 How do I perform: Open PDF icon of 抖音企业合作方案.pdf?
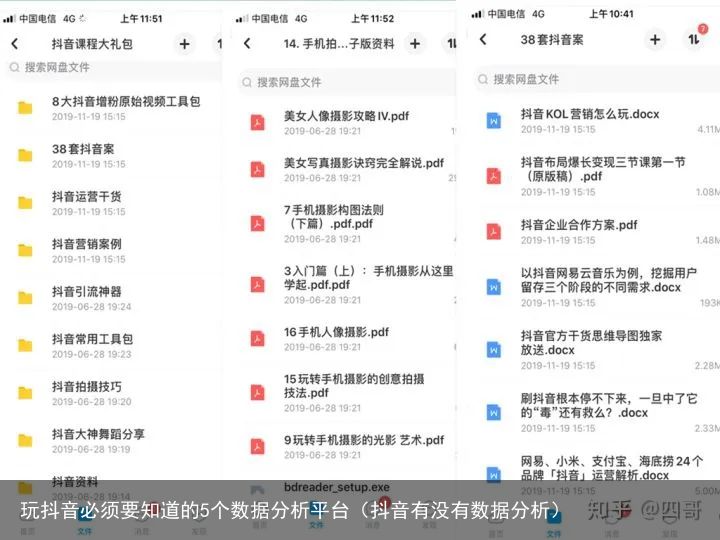click(494, 231)
